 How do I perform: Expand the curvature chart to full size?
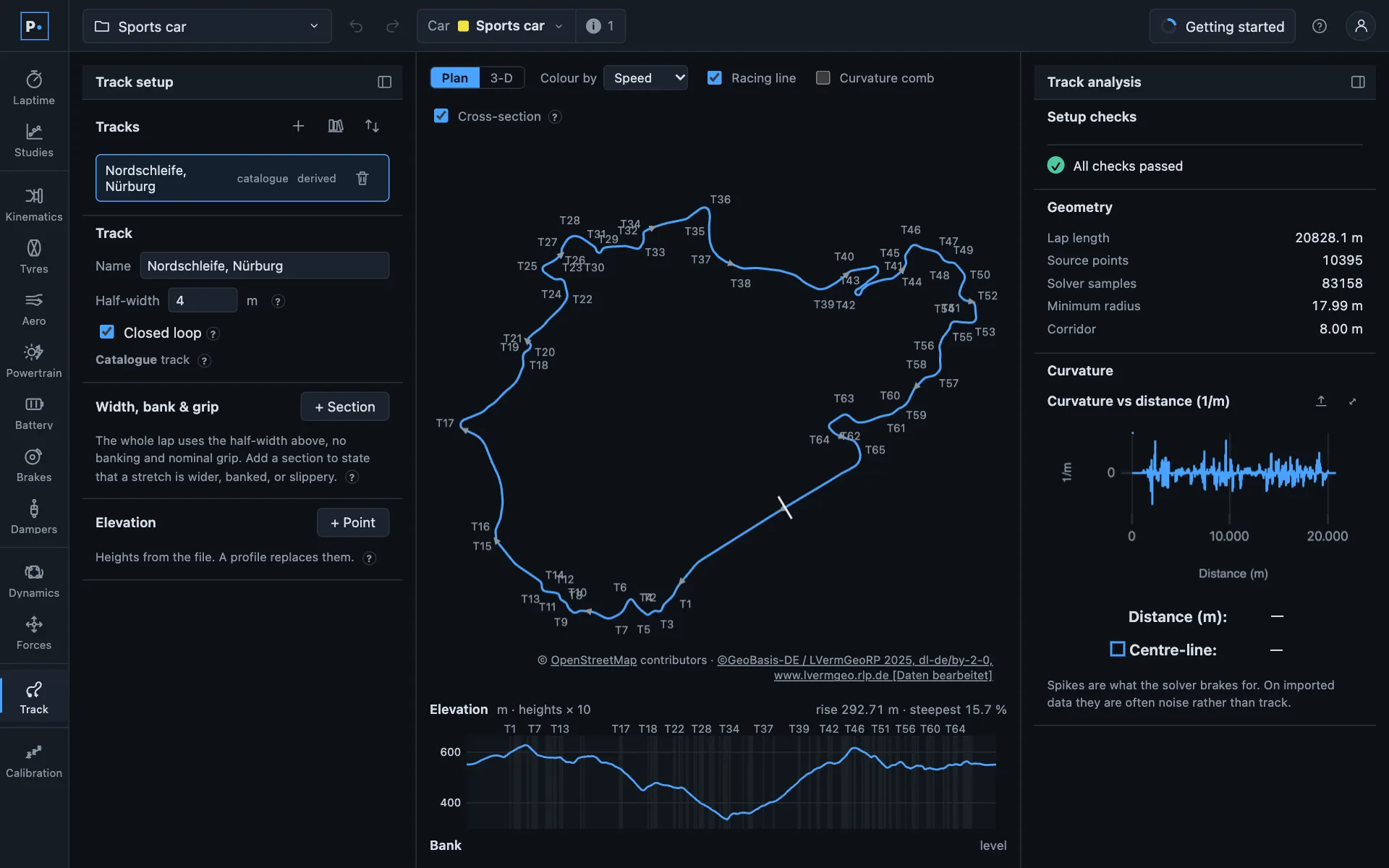1352,401
